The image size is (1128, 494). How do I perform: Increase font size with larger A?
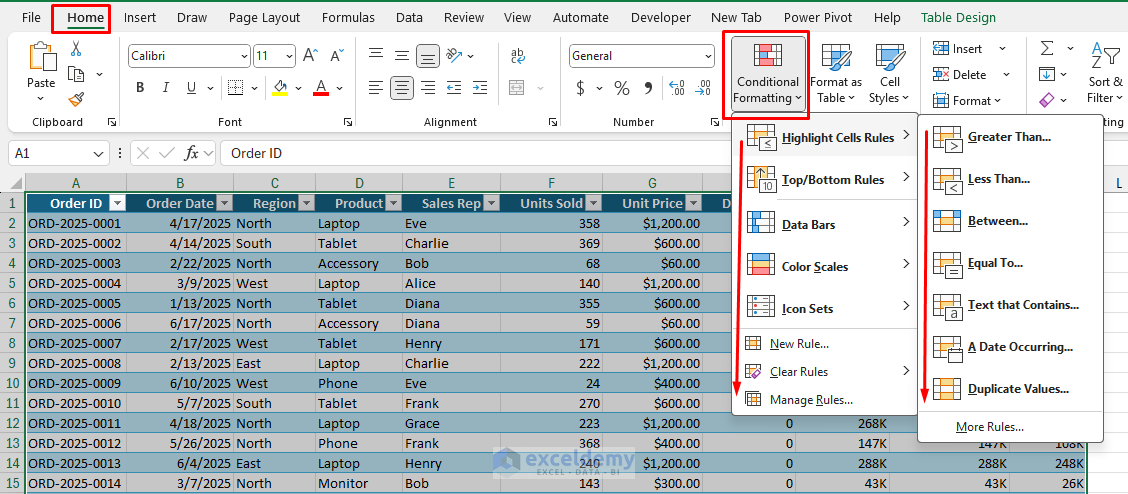point(311,55)
